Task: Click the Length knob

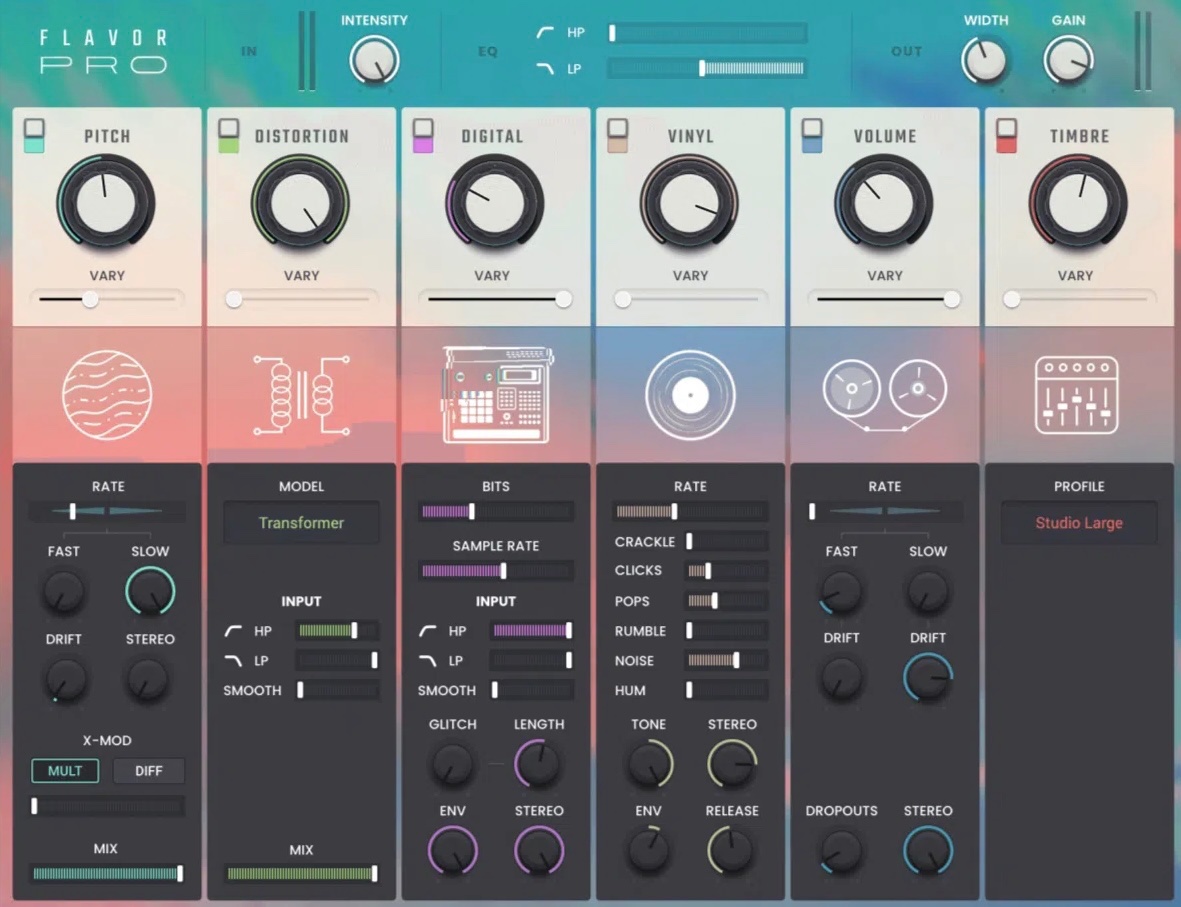Action: coord(539,763)
